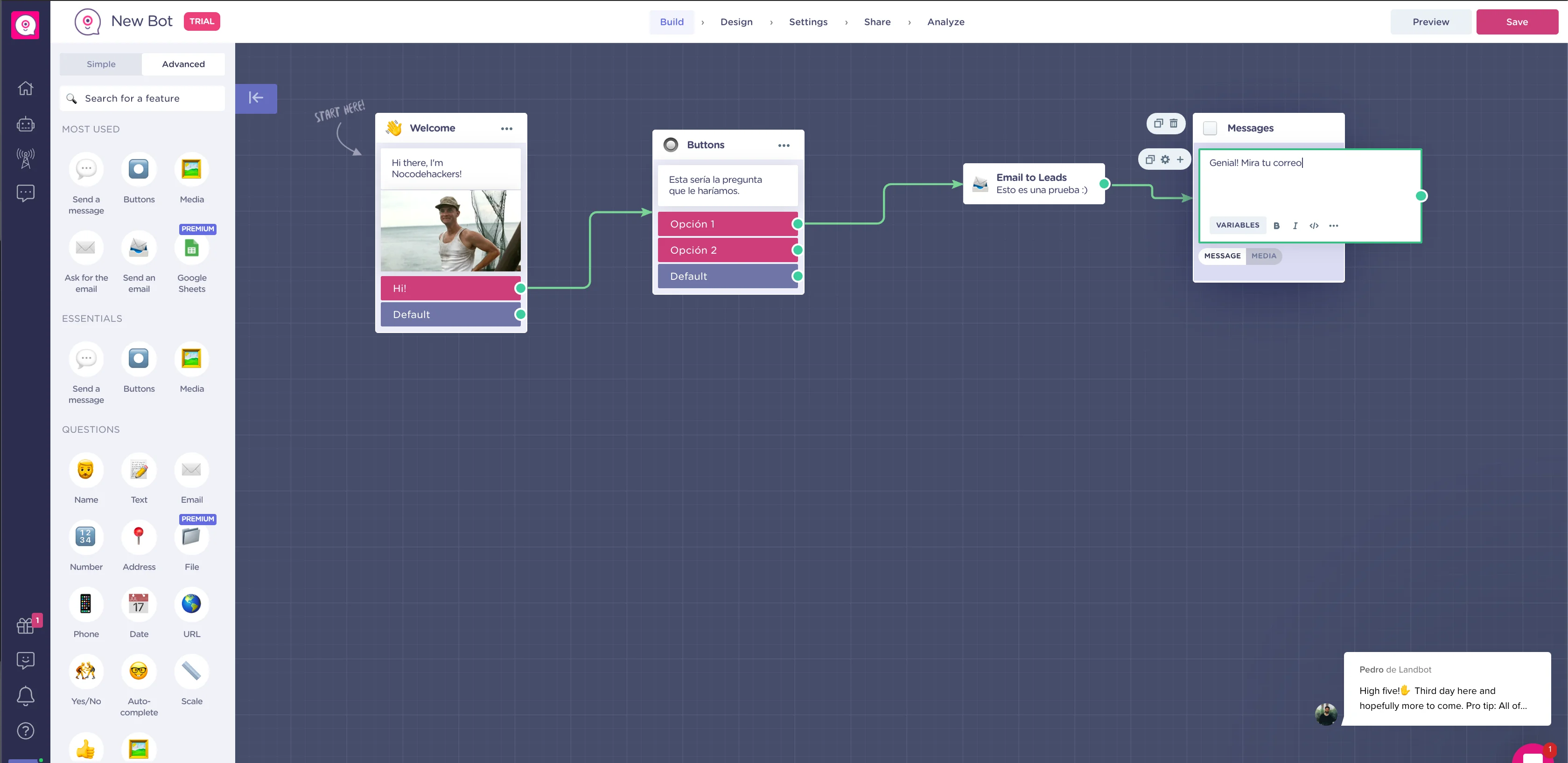Go to the Design step
The width and height of the screenshot is (1568, 763).
[x=736, y=22]
